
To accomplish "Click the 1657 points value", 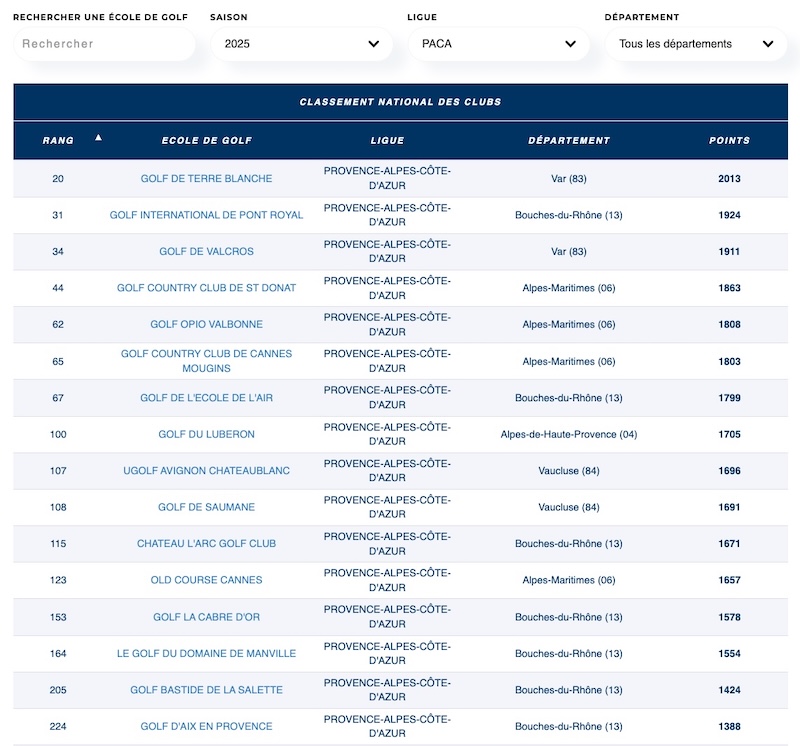I will [729, 580].
